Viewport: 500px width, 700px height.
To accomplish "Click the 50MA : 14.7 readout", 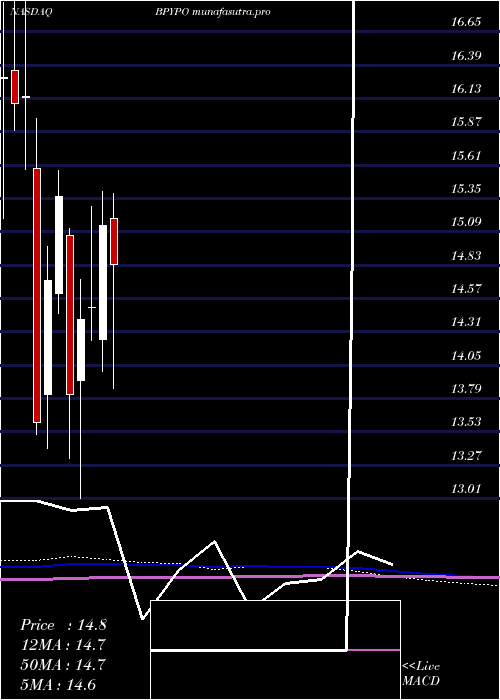I will [62, 665].
